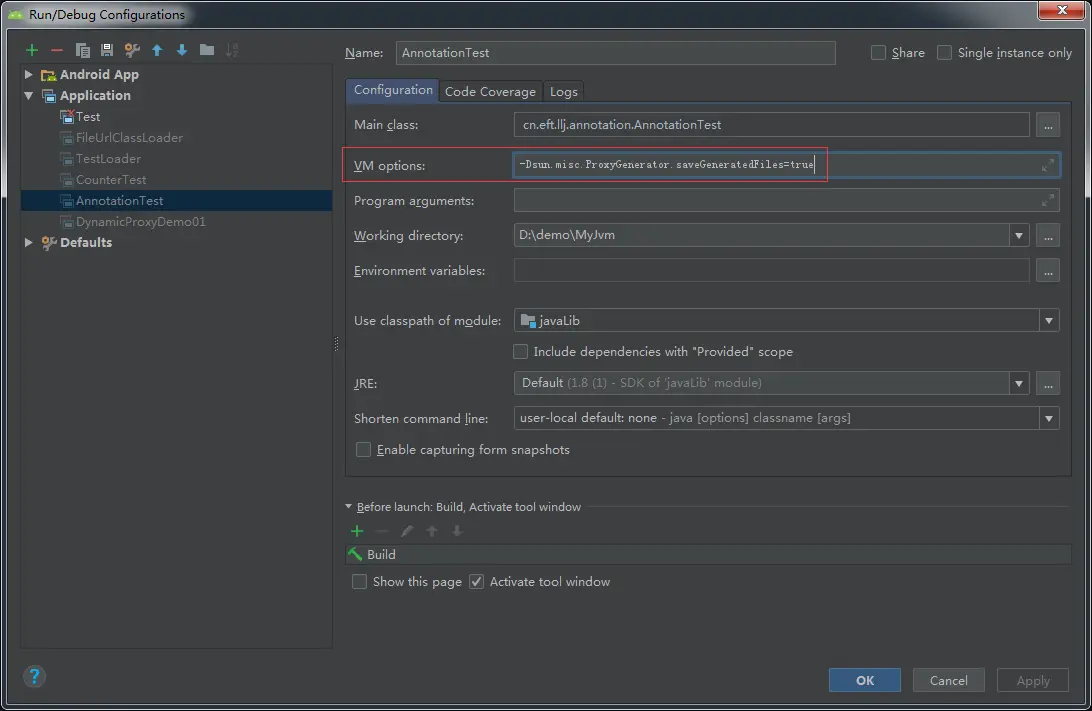The width and height of the screenshot is (1092, 711).
Task: Move configuration down with blue arrow
Action: tap(182, 50)
